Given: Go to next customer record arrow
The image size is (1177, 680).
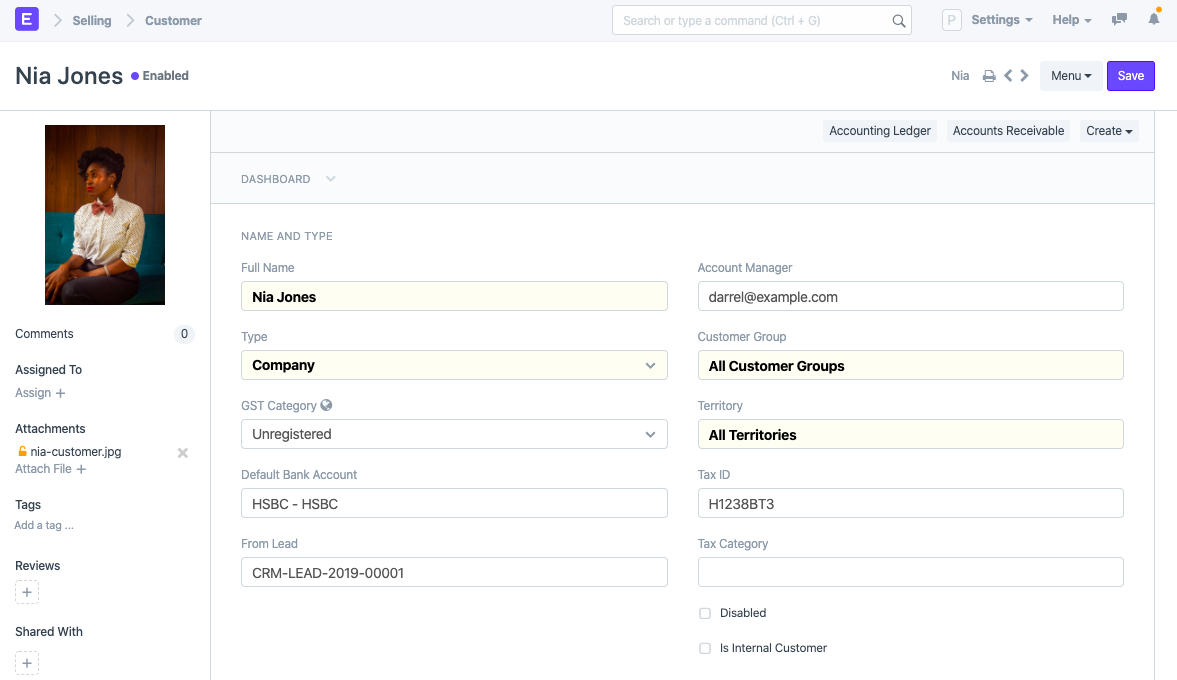Looking at the screenshot, I should point(1025,76).
